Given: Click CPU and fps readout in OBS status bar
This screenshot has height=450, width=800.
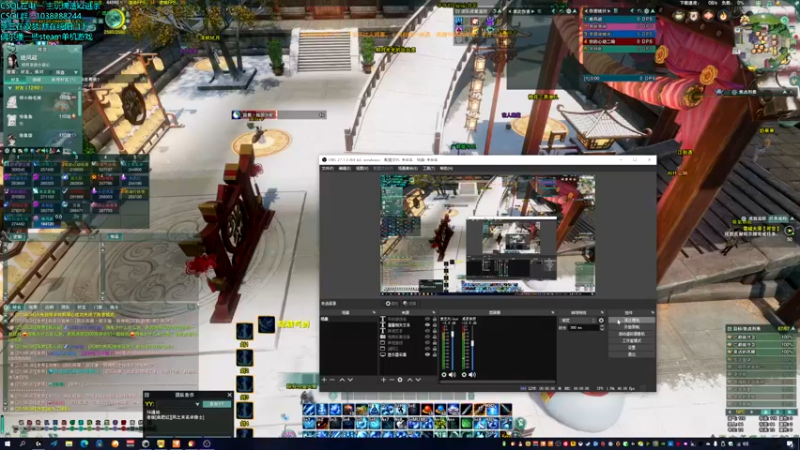Looking at the screenshot, I should (616, 388).
